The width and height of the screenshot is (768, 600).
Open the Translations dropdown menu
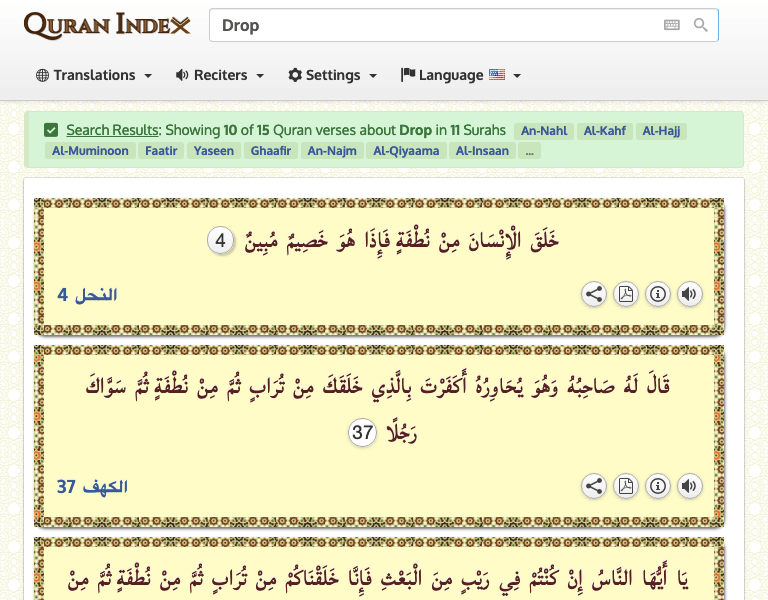coord(94,75)
